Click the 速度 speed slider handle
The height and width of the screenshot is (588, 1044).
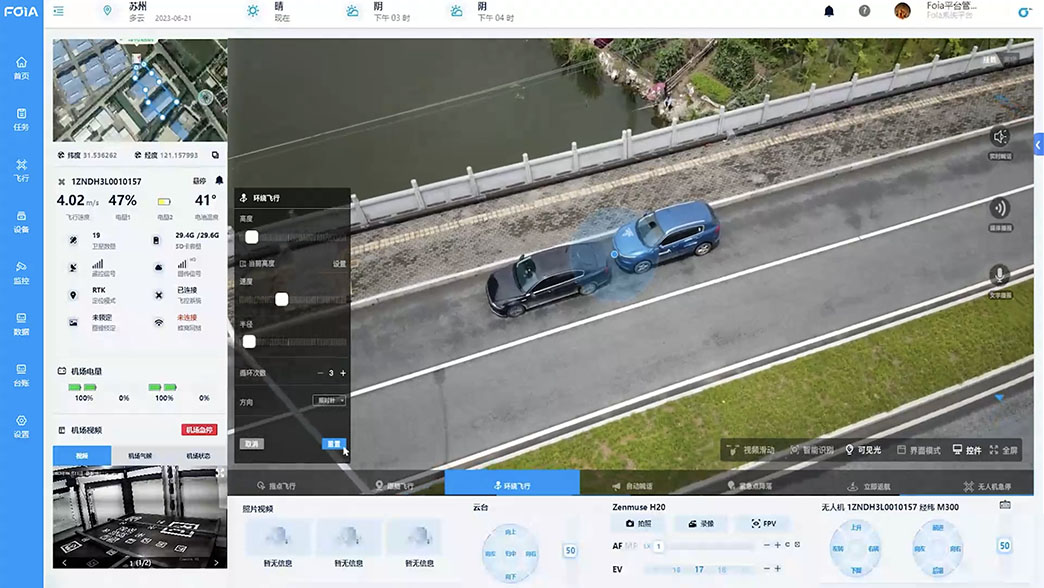click(282, 299)
